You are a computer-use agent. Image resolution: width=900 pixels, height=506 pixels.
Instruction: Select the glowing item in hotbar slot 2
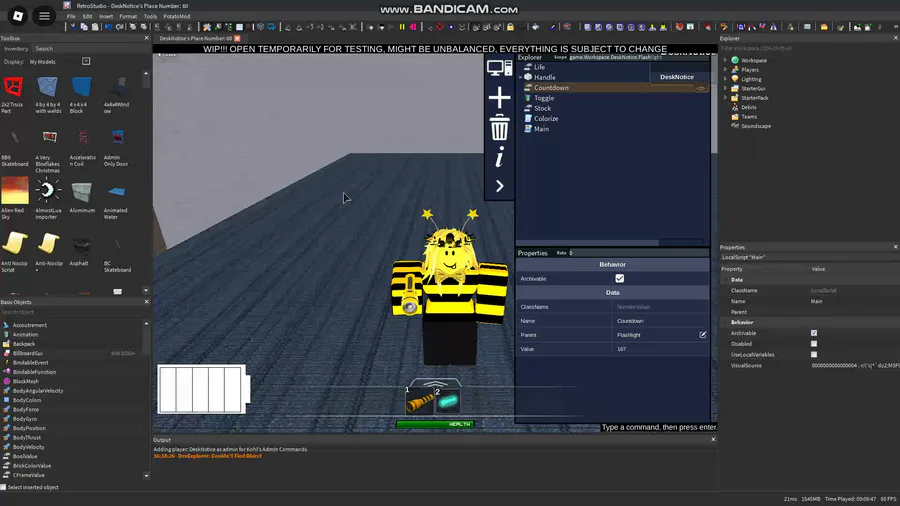(448, 400)
